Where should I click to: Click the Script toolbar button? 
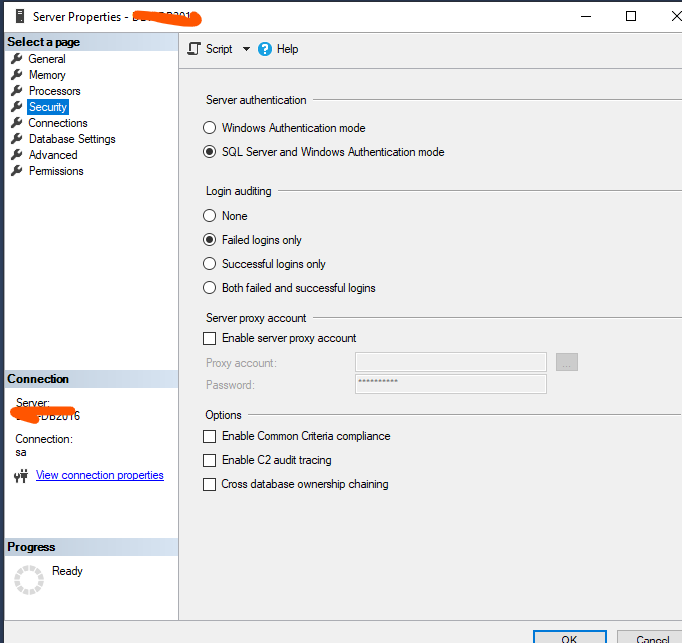click(210, 49)
